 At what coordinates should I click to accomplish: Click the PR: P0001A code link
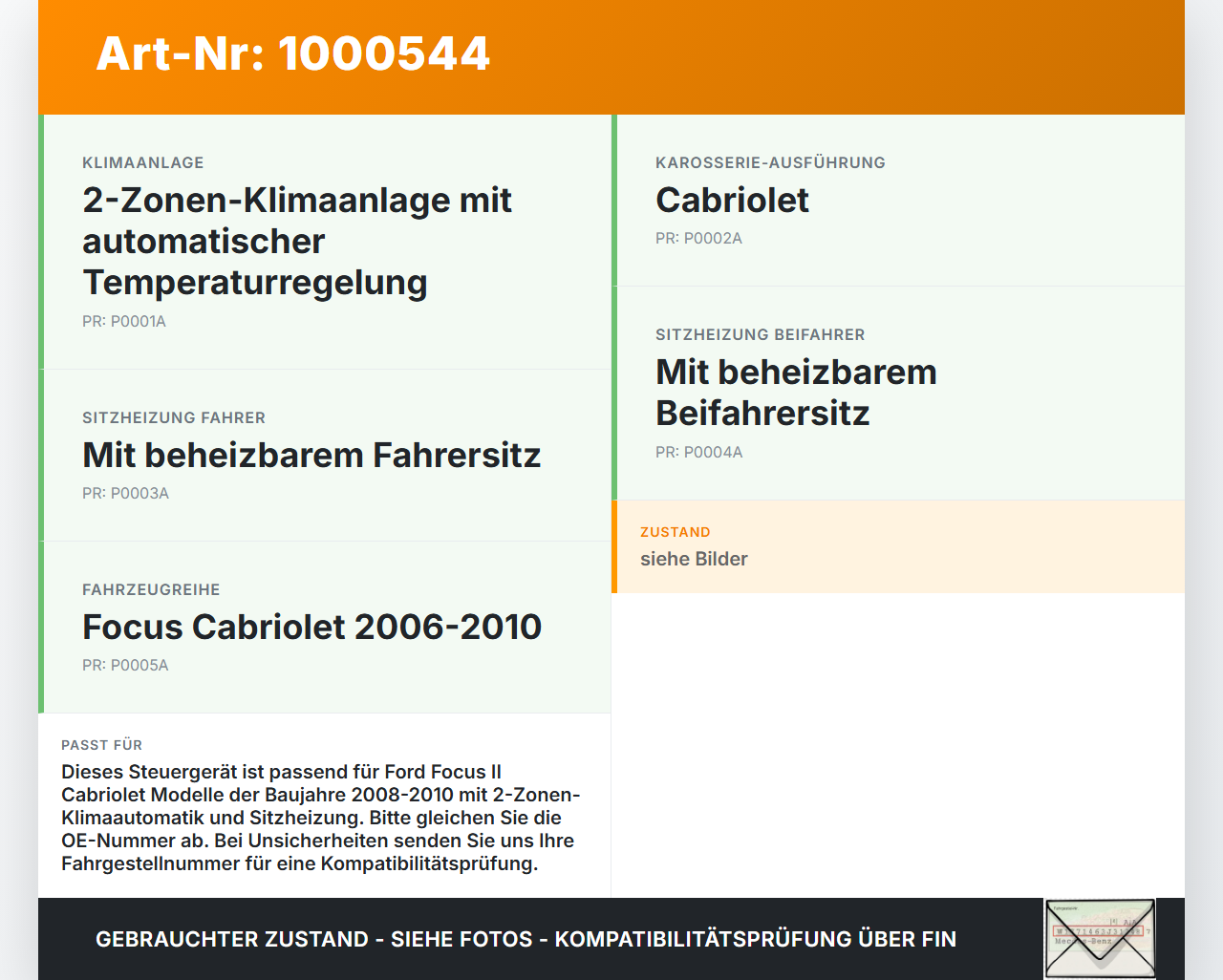click(124, 322)
